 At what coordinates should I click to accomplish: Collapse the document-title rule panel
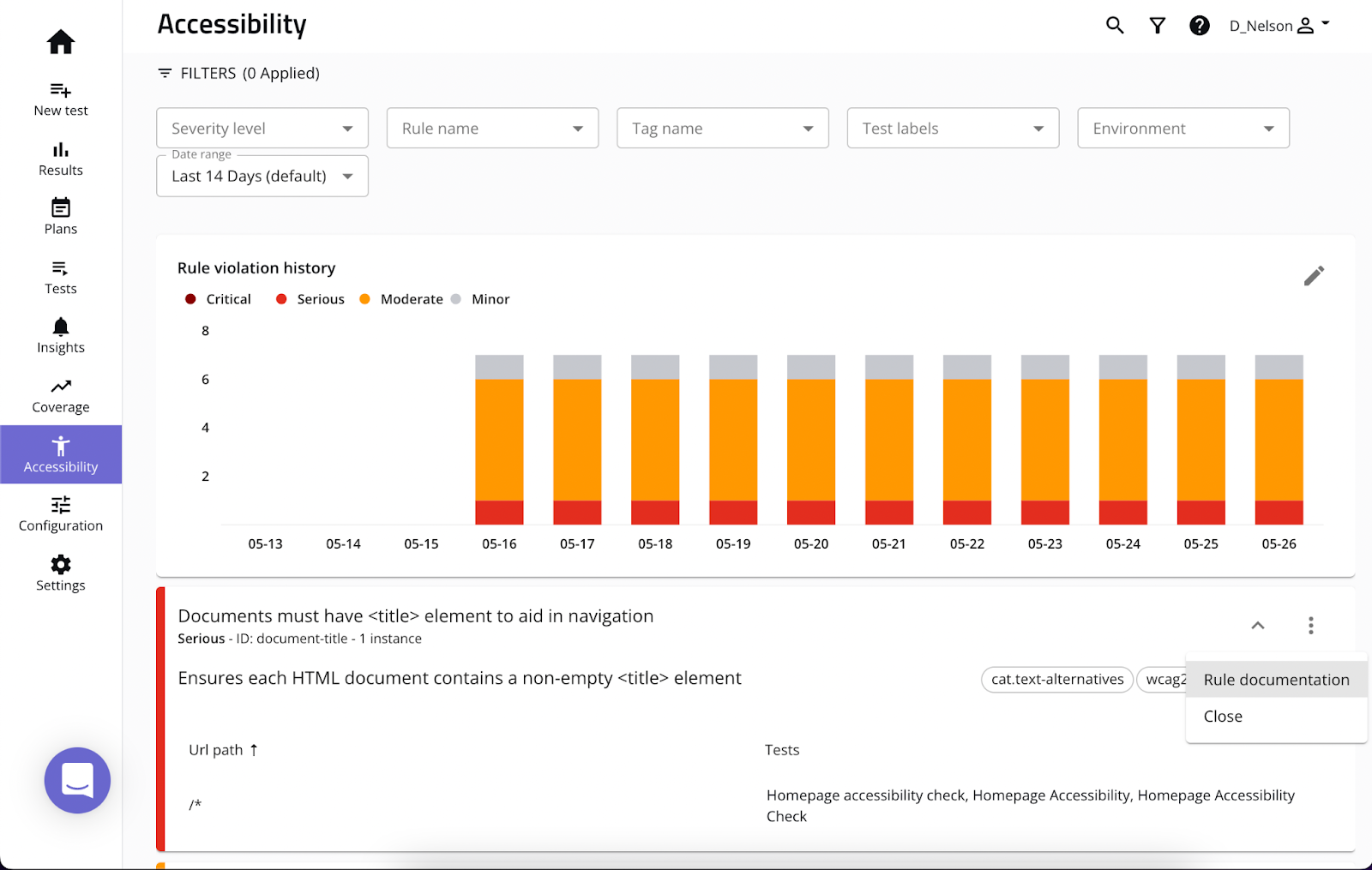(1258, 626)
